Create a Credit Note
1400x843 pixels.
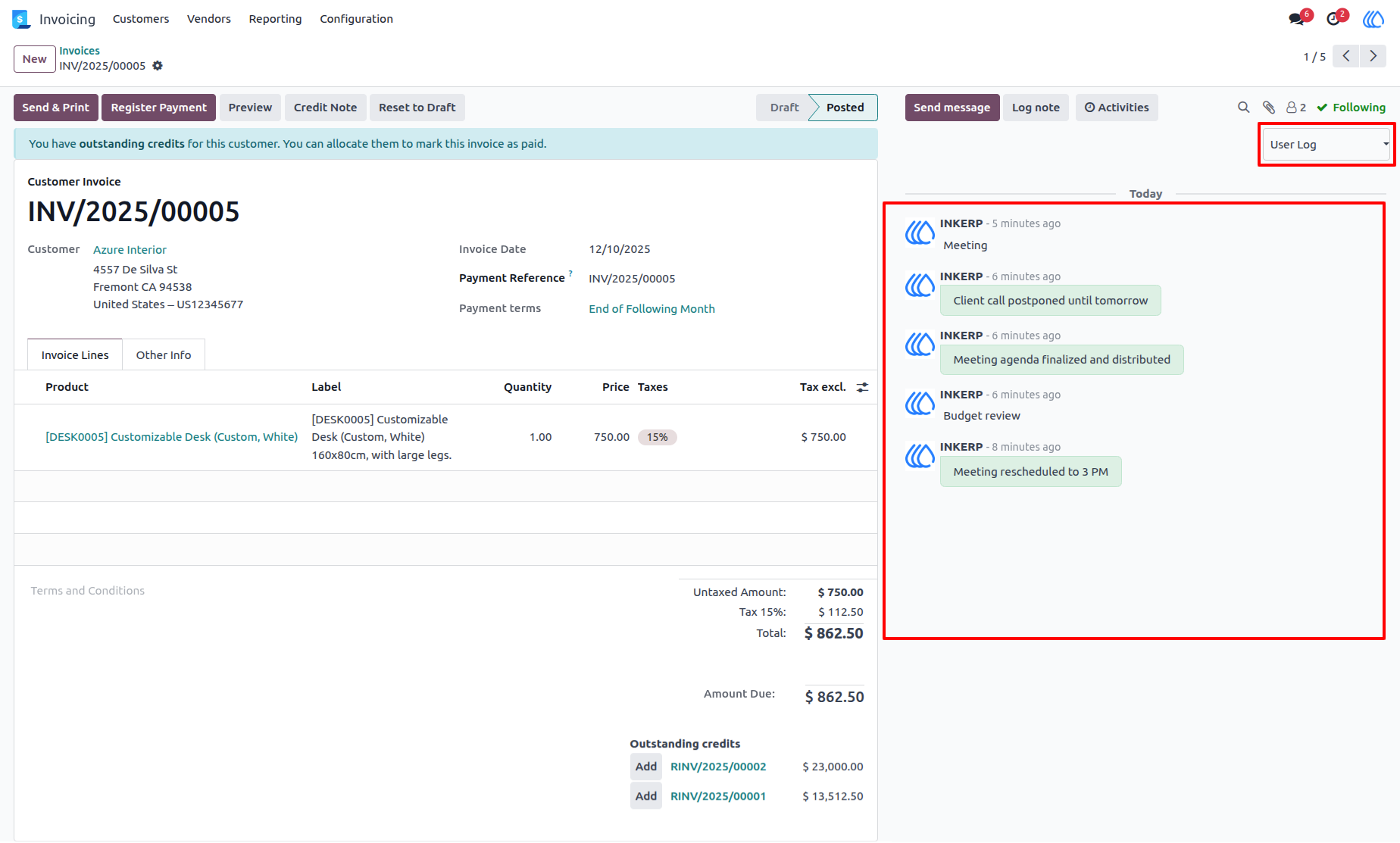[x=326, y=108]
